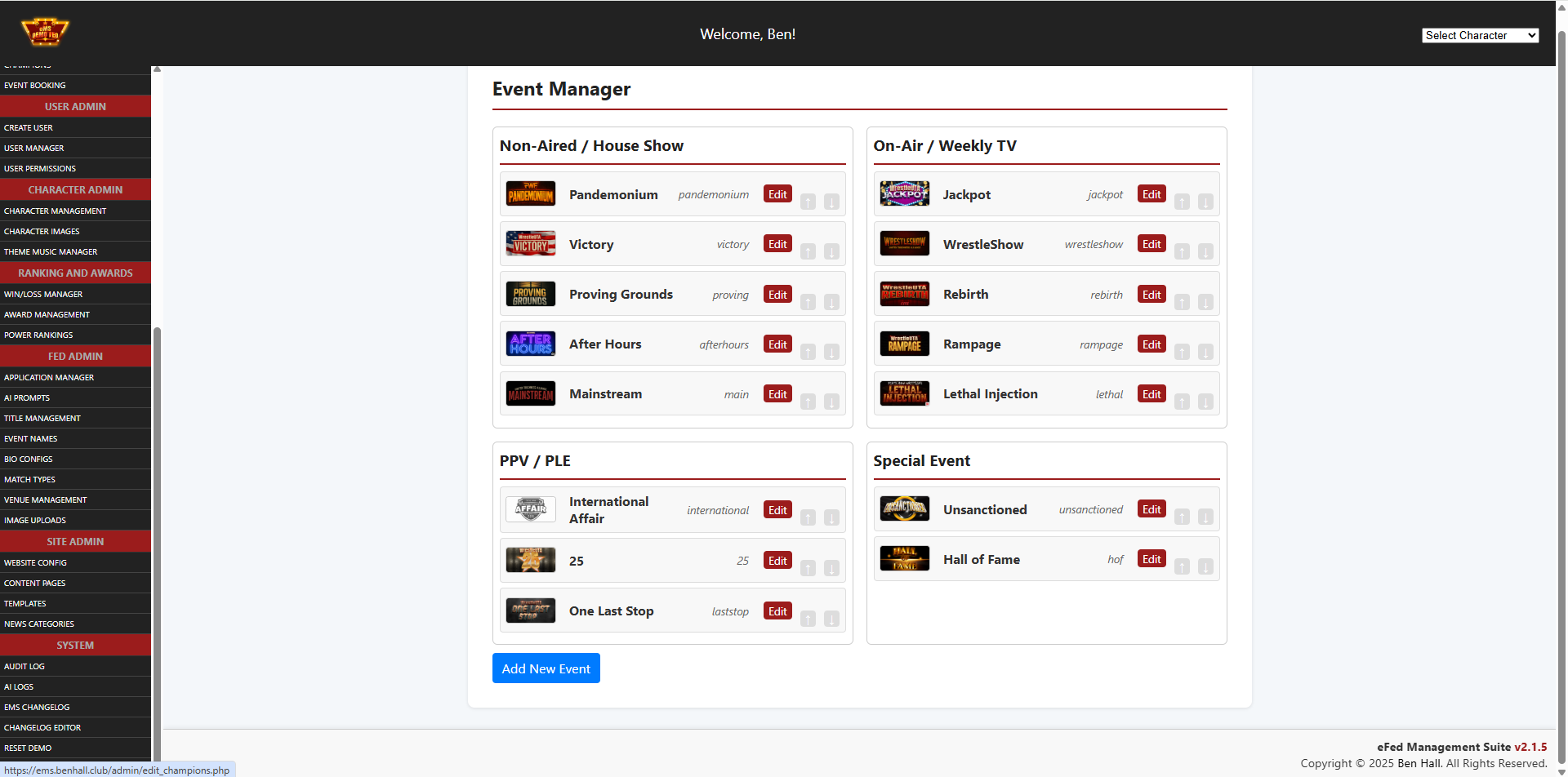Click Add New Event button
This screenshot has width=1568, height=777.
(546, 668)
